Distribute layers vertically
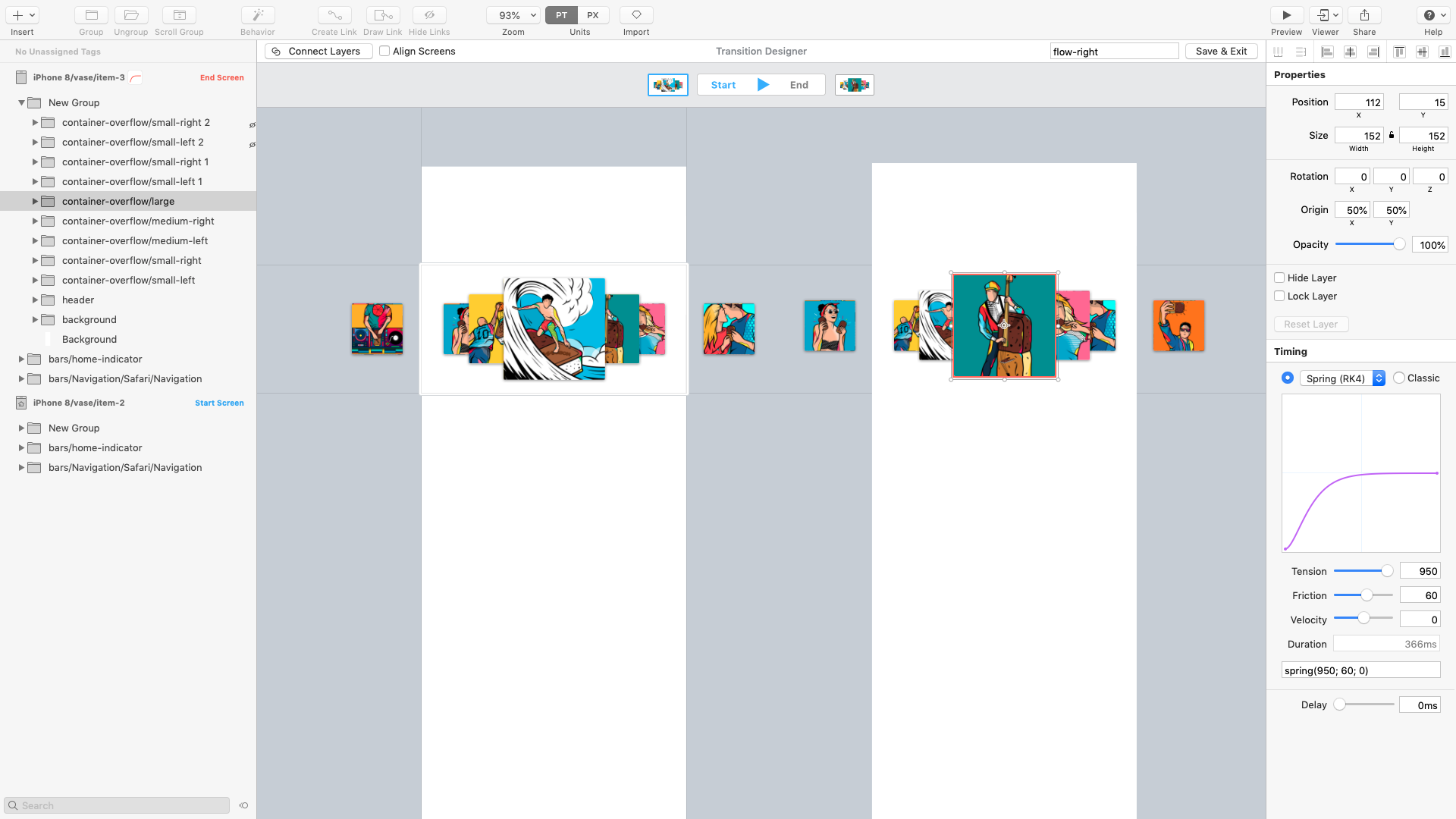Viewport: 1456px width, 819px height. 1301,52
